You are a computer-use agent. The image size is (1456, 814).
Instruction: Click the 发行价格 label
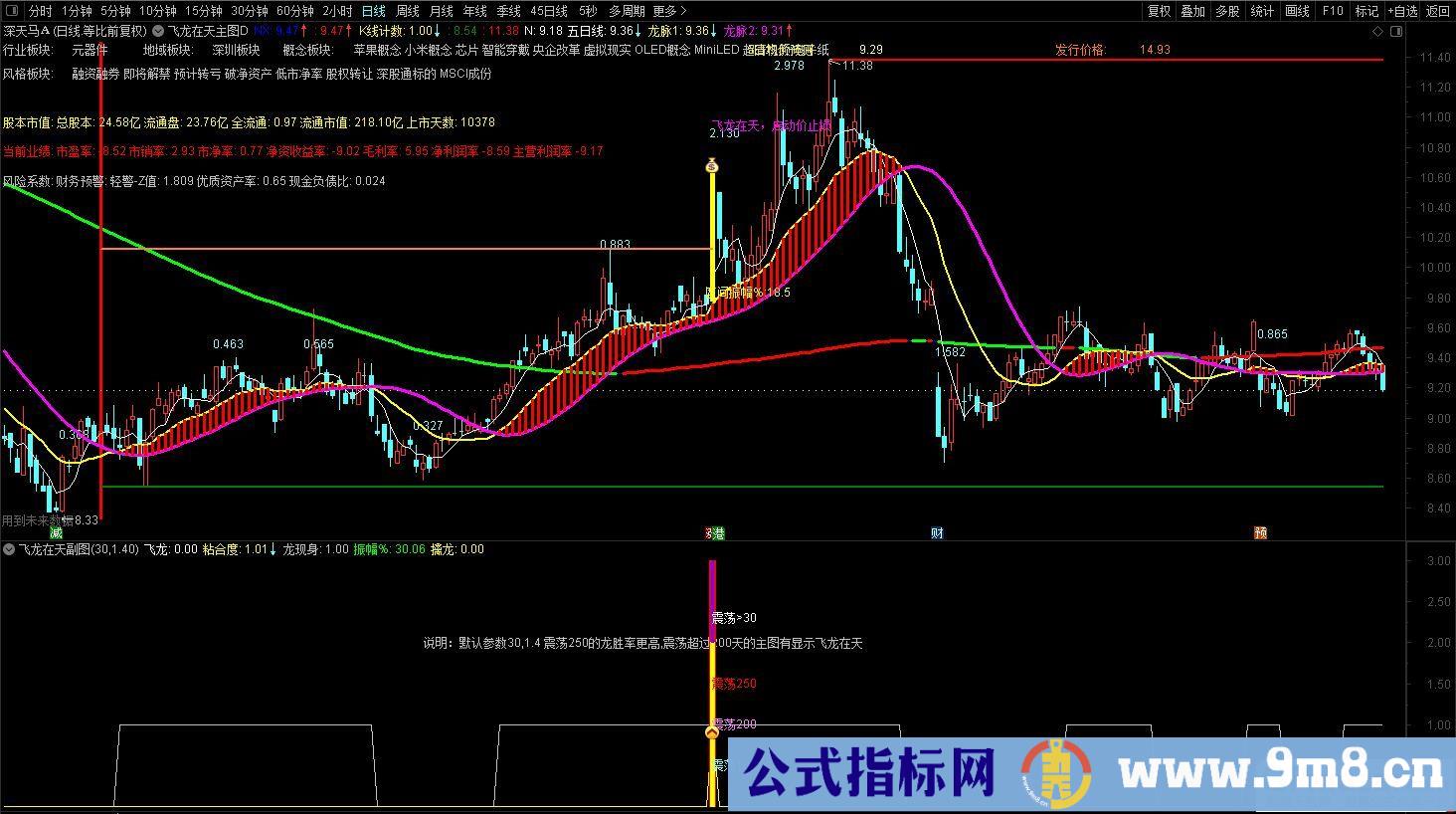[1080, 50]
